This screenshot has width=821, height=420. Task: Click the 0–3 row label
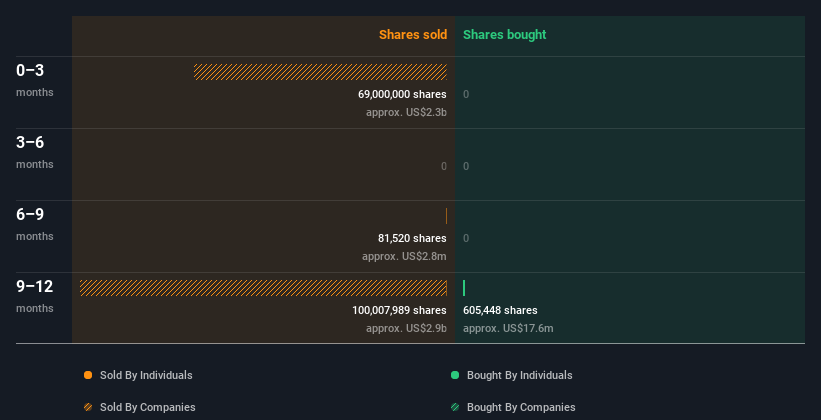pos(30,70)
